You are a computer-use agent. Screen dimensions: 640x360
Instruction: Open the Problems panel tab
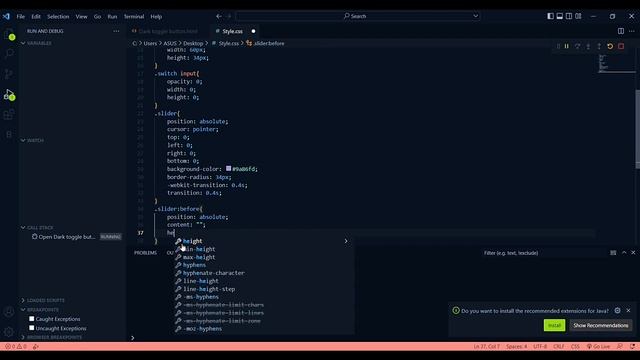tap(145, 253)
